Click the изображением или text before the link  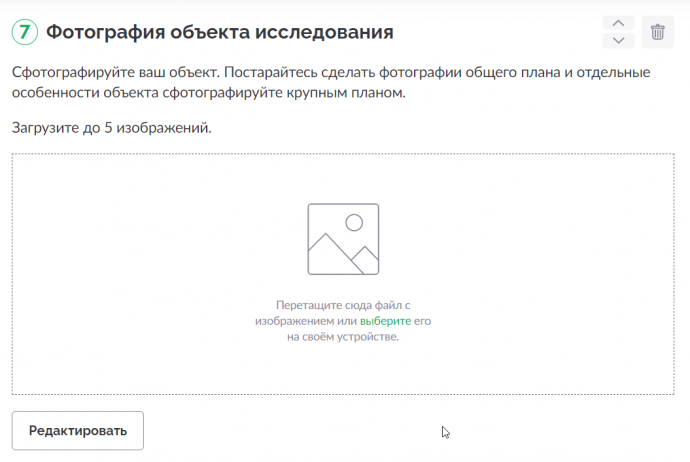pyautogui.click(x=306, y=321)
